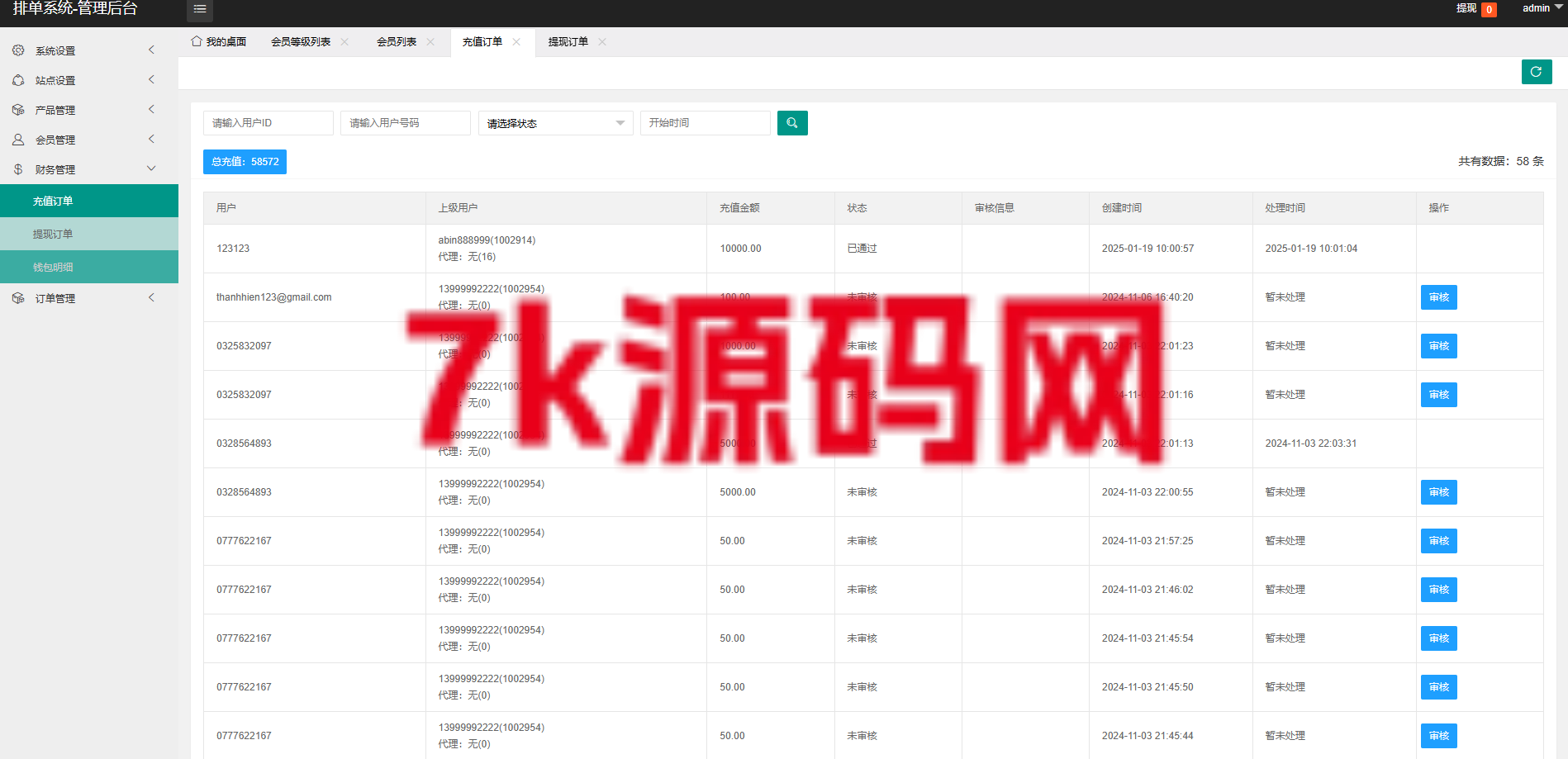
Task: Click the 创建时间 column header
Action: 1122,208
